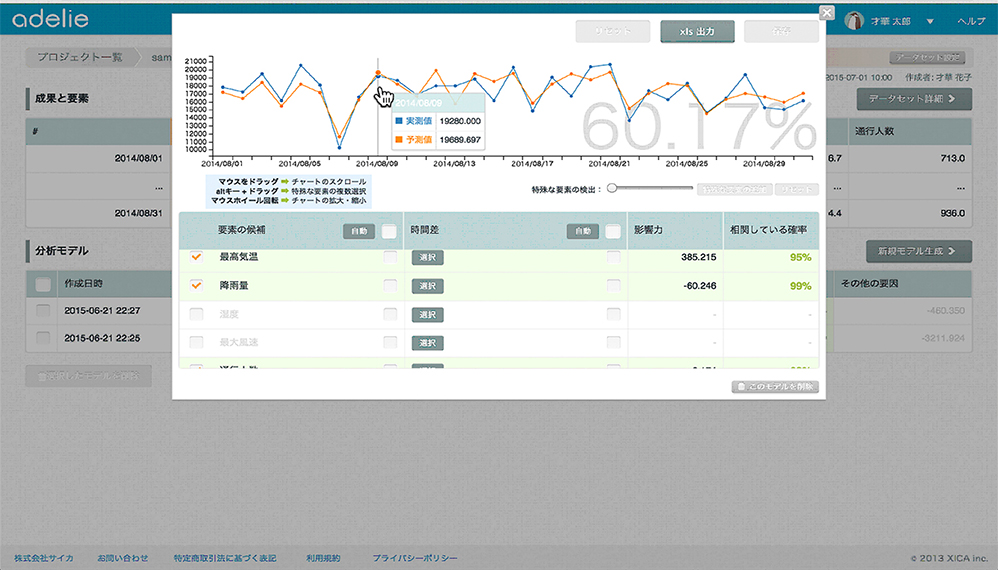Image resolution: width=998 pixels, height=570 pixels.
Task: Click the 選択 button in the 降雨量 row
Action: 428,286
